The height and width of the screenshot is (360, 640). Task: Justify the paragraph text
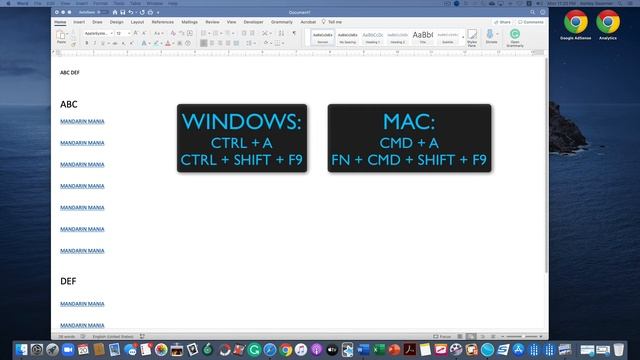pyautogui.click(x=228, y=43)
